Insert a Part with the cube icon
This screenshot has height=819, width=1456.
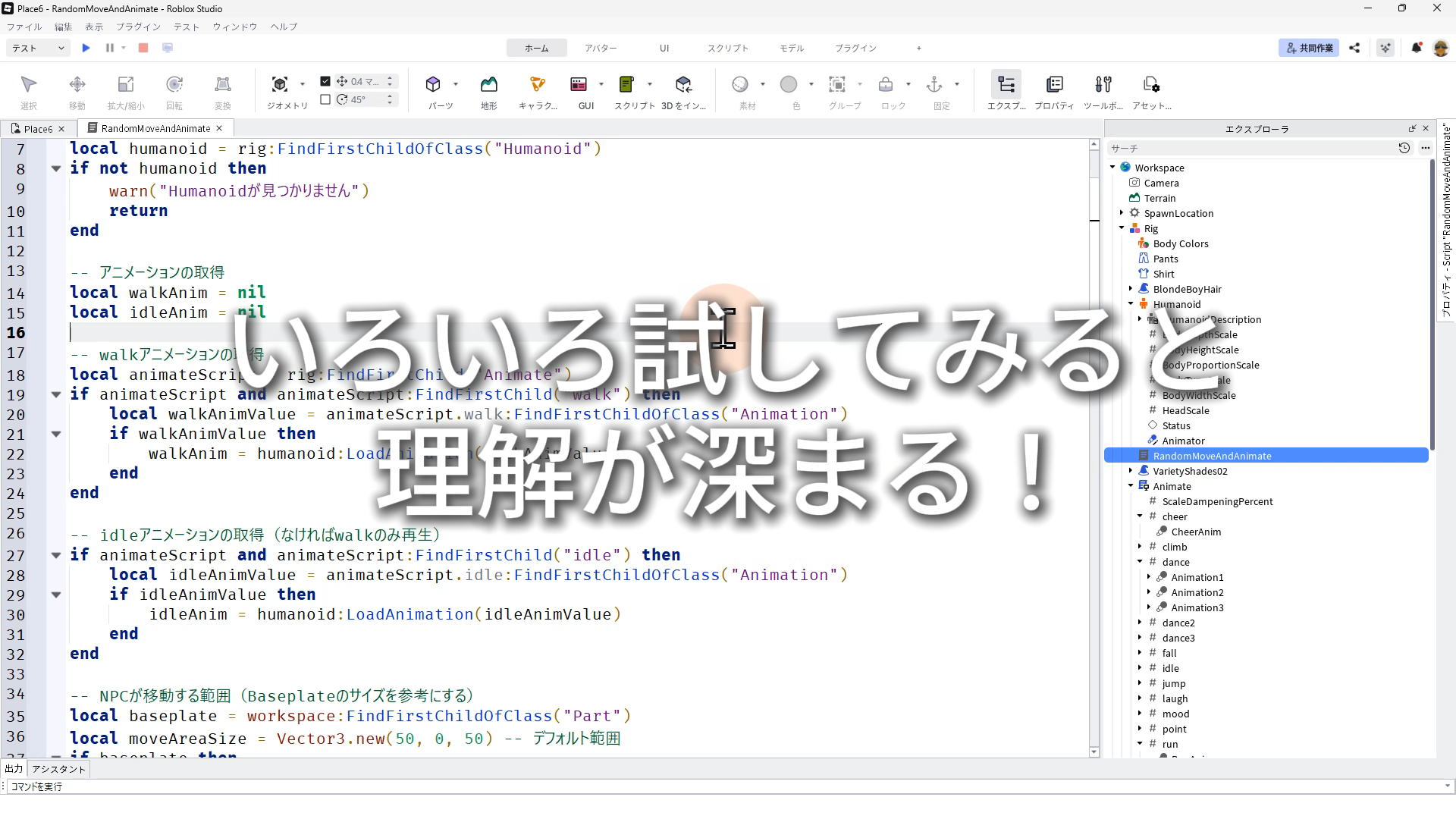pyautogui.click(x=433, y=85)
